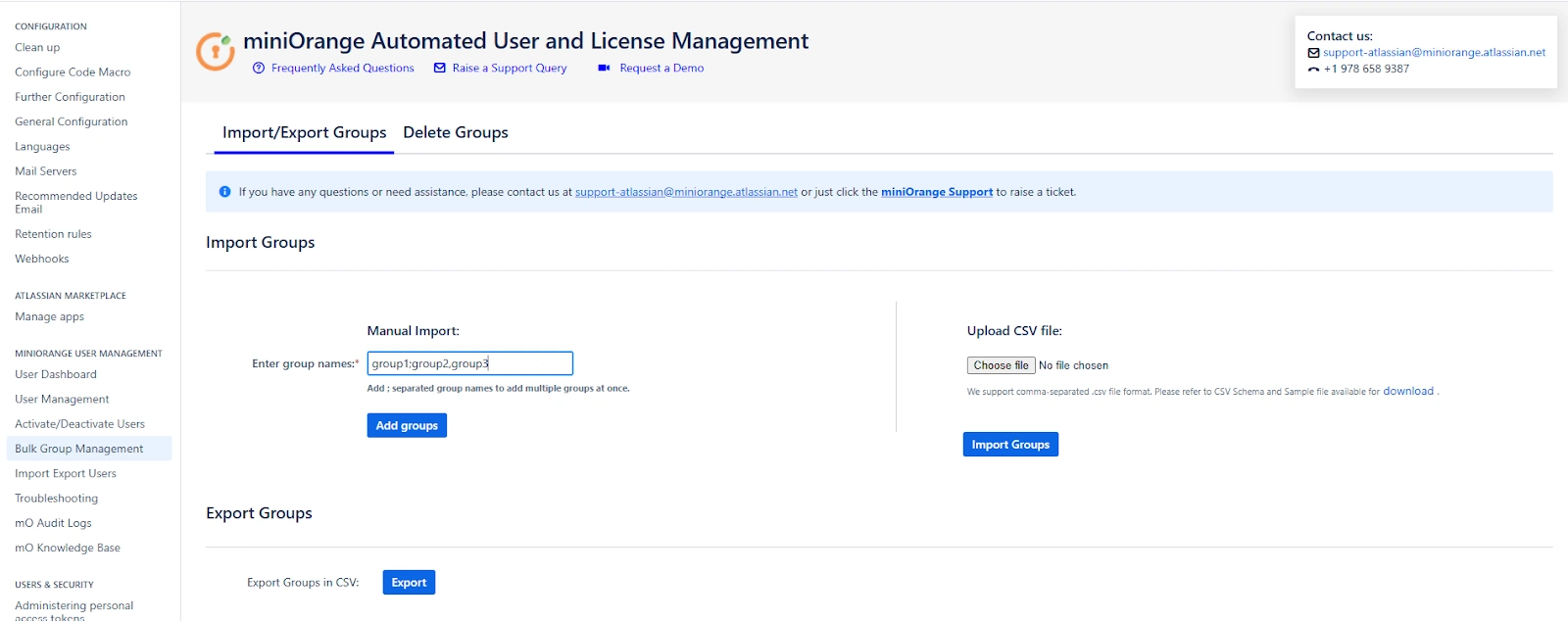Click the phone icon next to +1 978 658 9387
Image resolution: width=1568 pixels, height=621 pixels.
click(x=1313, y=69)
